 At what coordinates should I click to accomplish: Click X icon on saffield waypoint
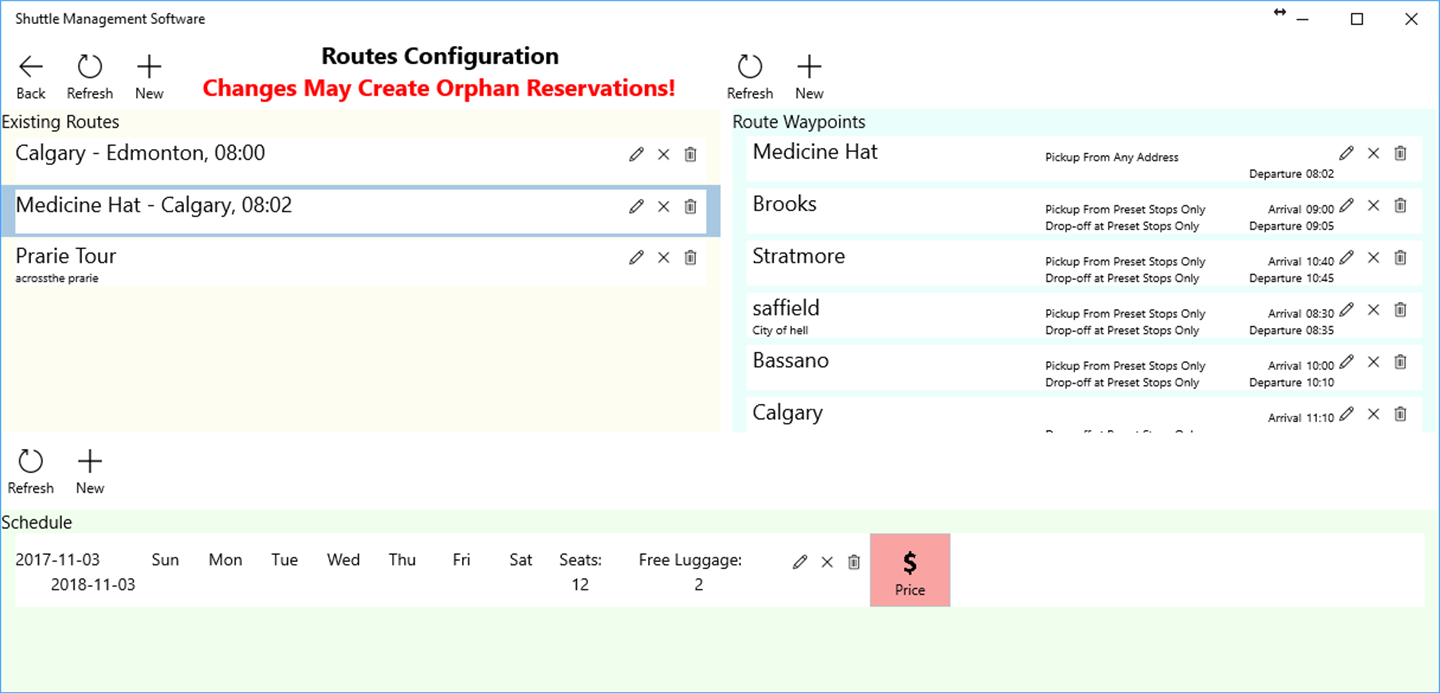click(1373, 310)
